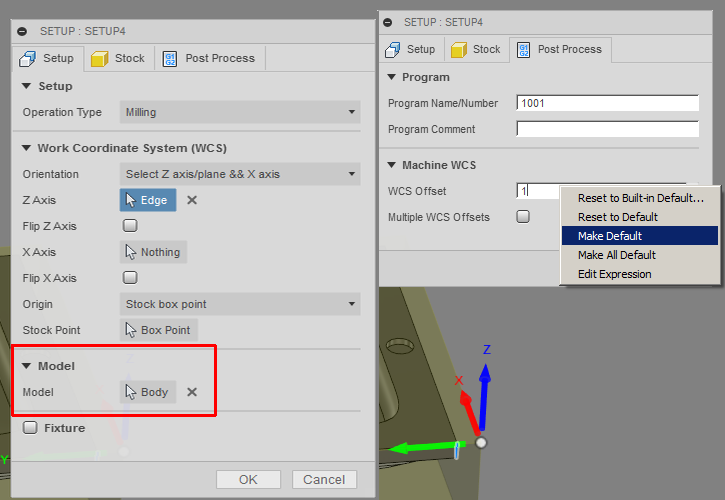Click the white WCS origin point
The image size is (725, 500).
pyautogui.click(x=481, y=443)
